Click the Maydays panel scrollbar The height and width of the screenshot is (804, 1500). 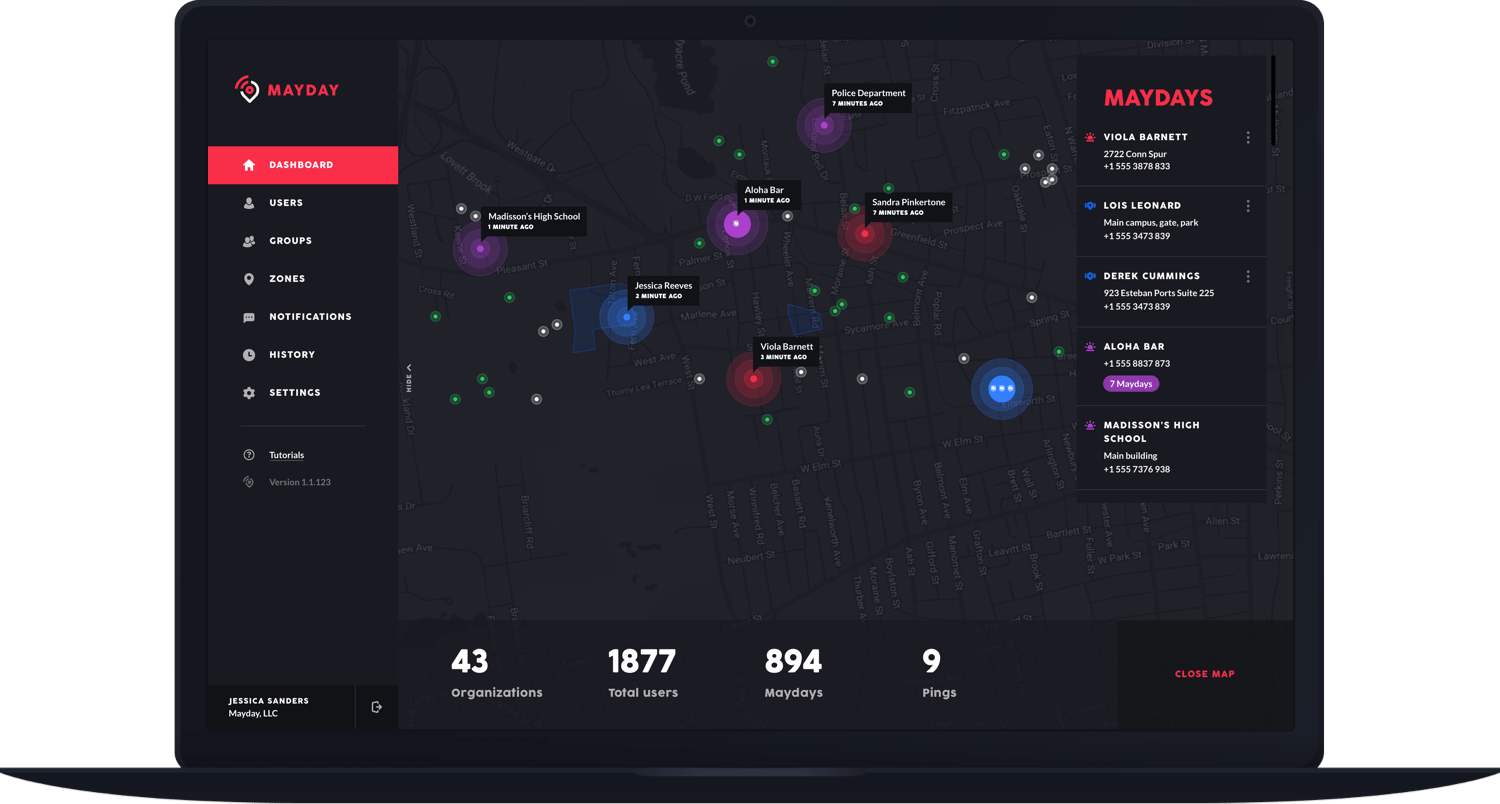coord(1273,100)
